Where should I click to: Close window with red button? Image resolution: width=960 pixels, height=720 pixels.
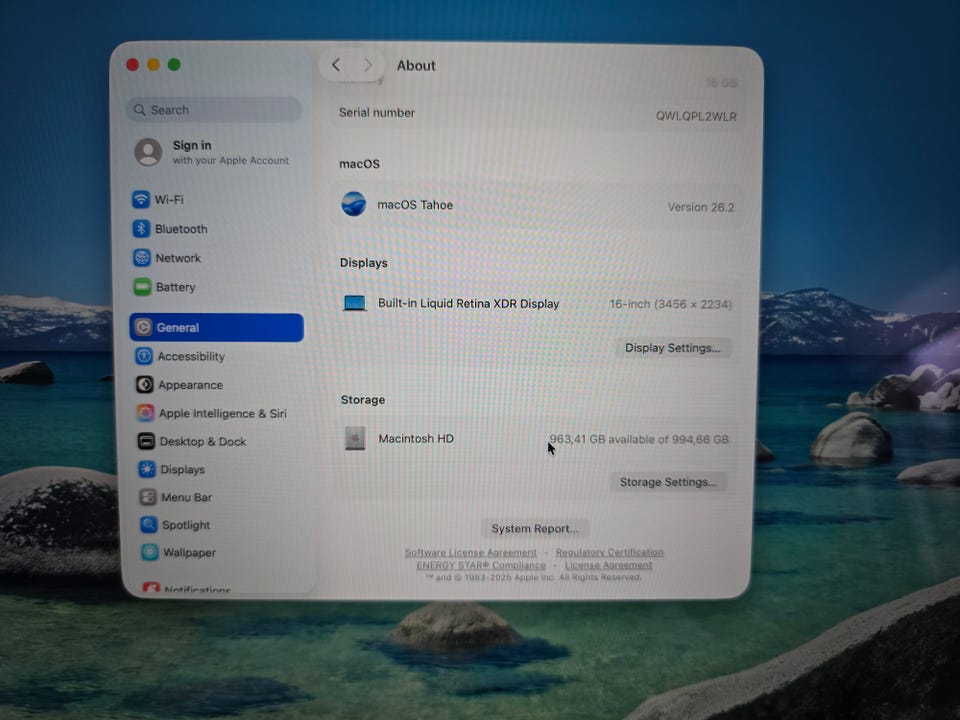(132, 64)
